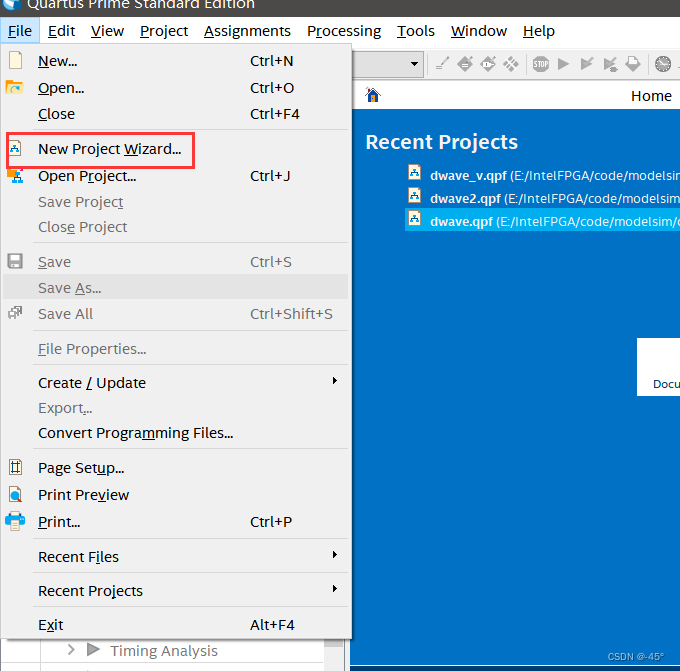Select the Home tab

click(651, 96)
